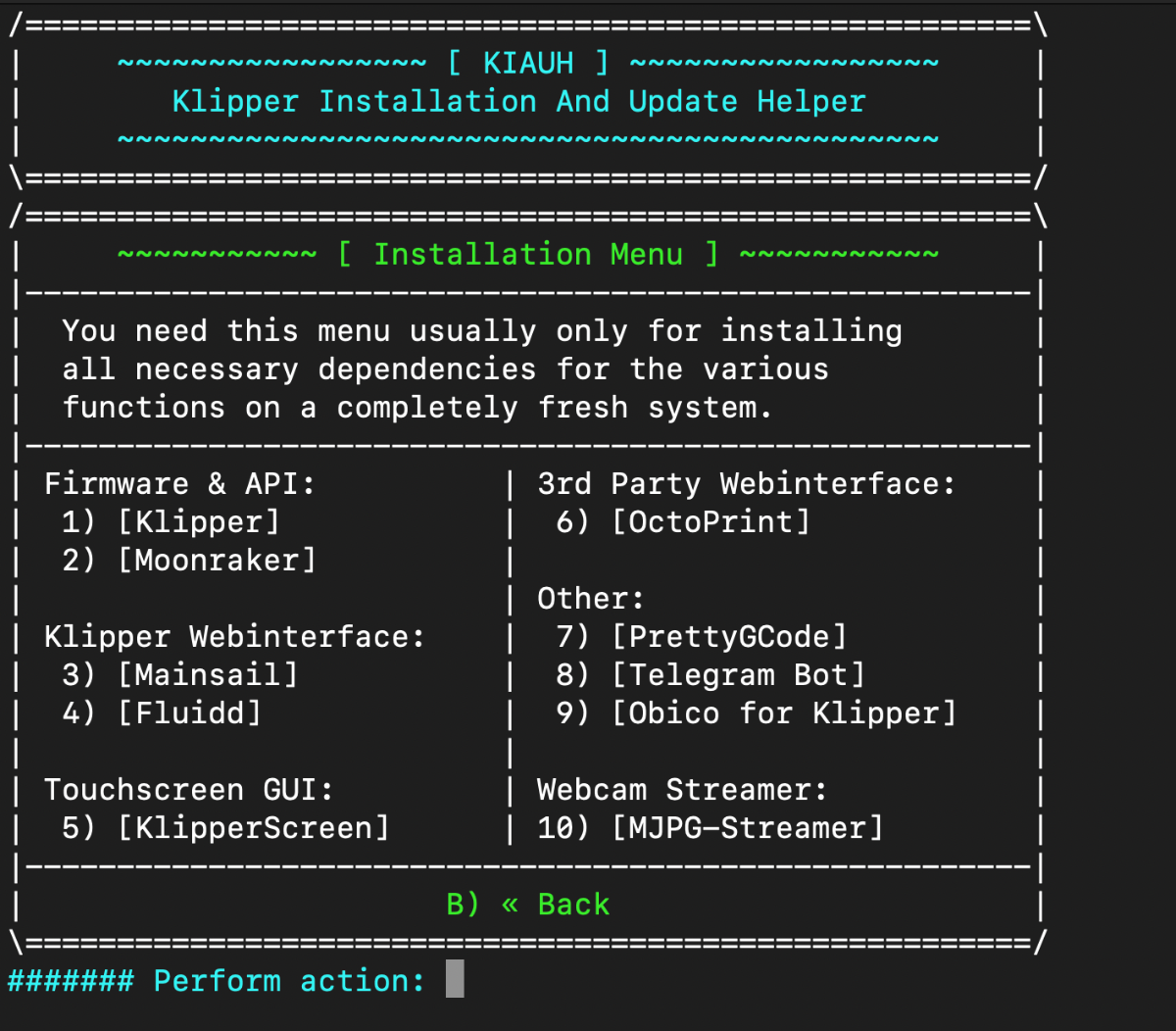The image size is (1176, 1031).
Task: Click the '[ KIAUH ]' banner title
Action: point(528,63)
